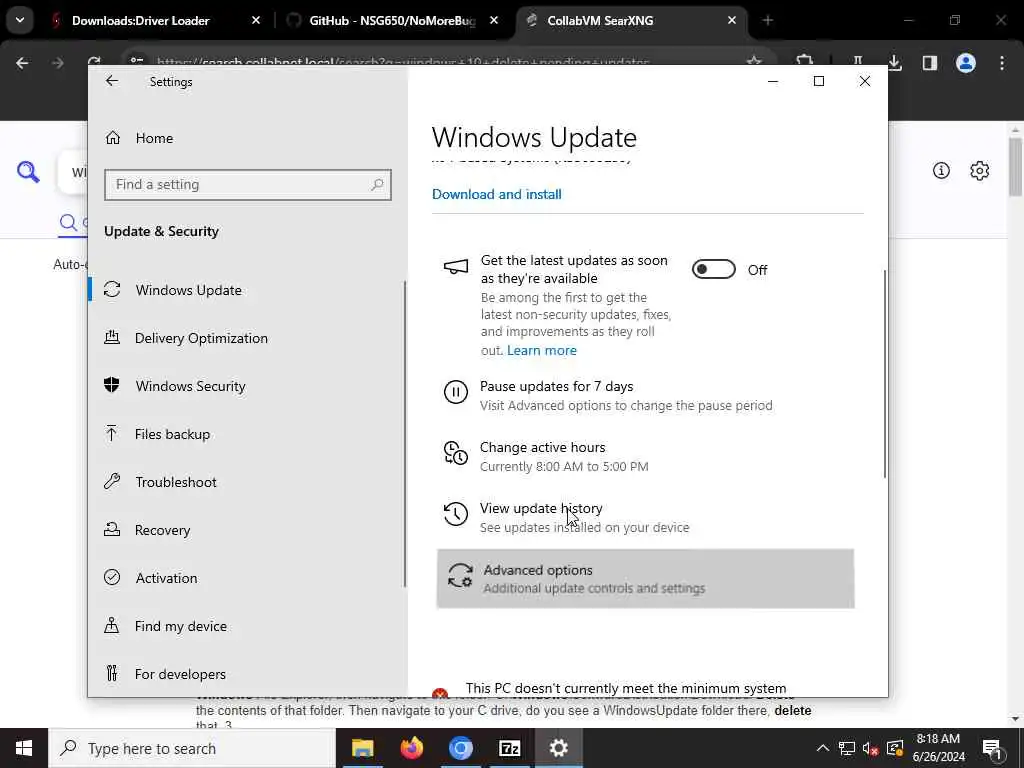Open the Windows Start menu
The height and width of the screenshot is (768, 1024).
(x=24, y=748)
